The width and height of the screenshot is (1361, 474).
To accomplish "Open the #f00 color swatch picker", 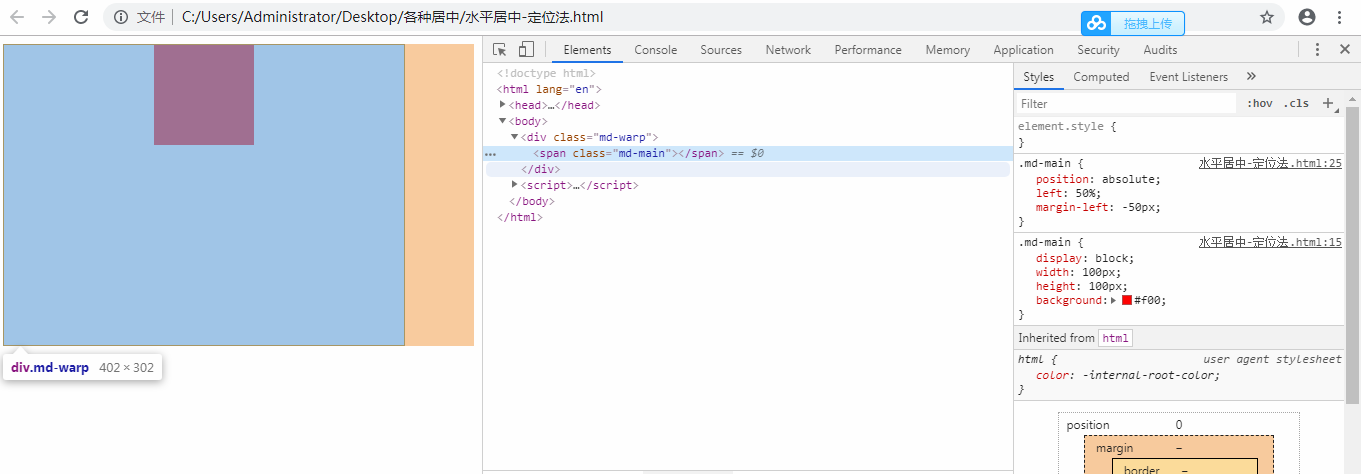I will [x=1127, y=300].
